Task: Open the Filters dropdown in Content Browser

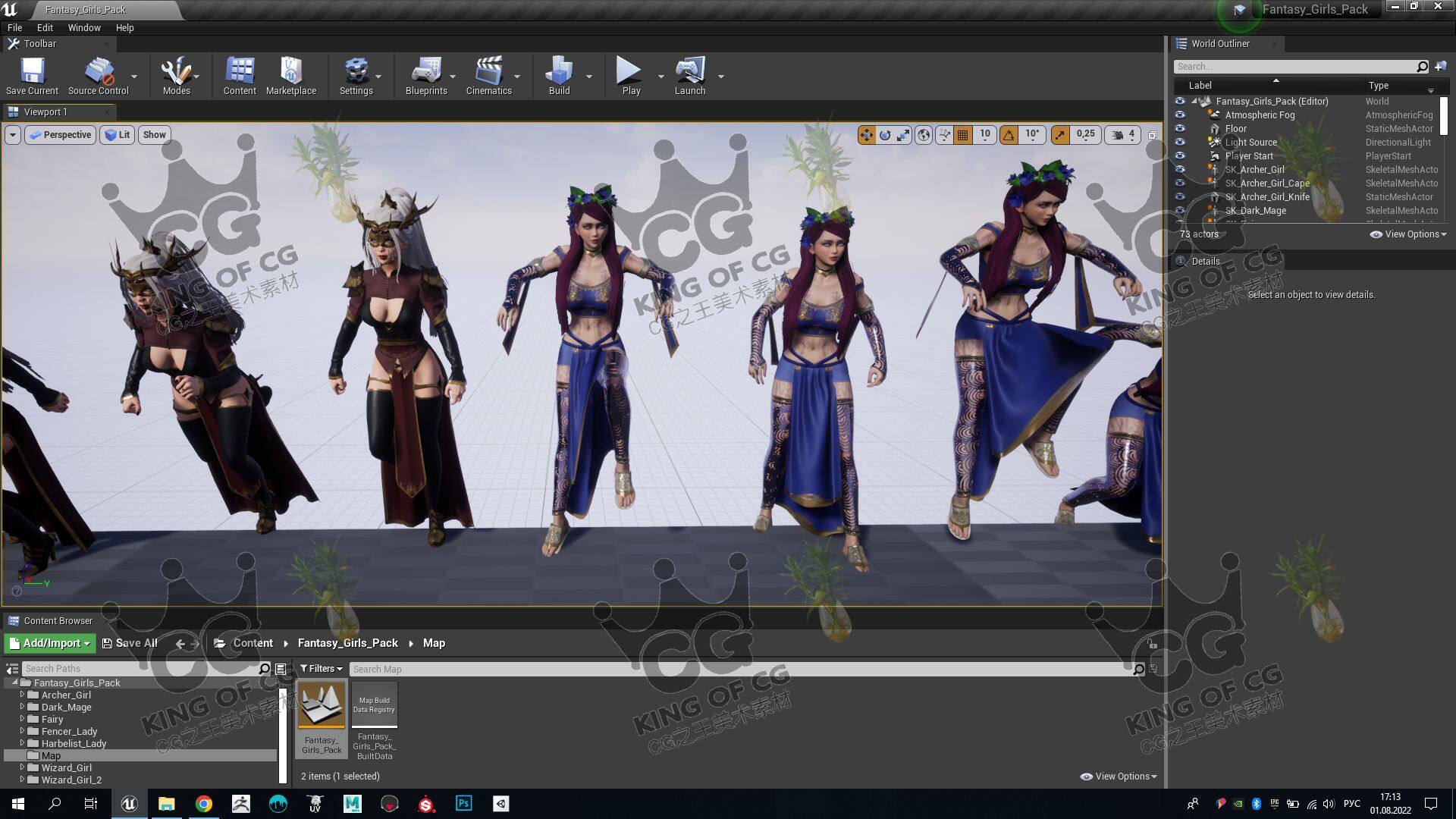Action: [x=321, y=669]
